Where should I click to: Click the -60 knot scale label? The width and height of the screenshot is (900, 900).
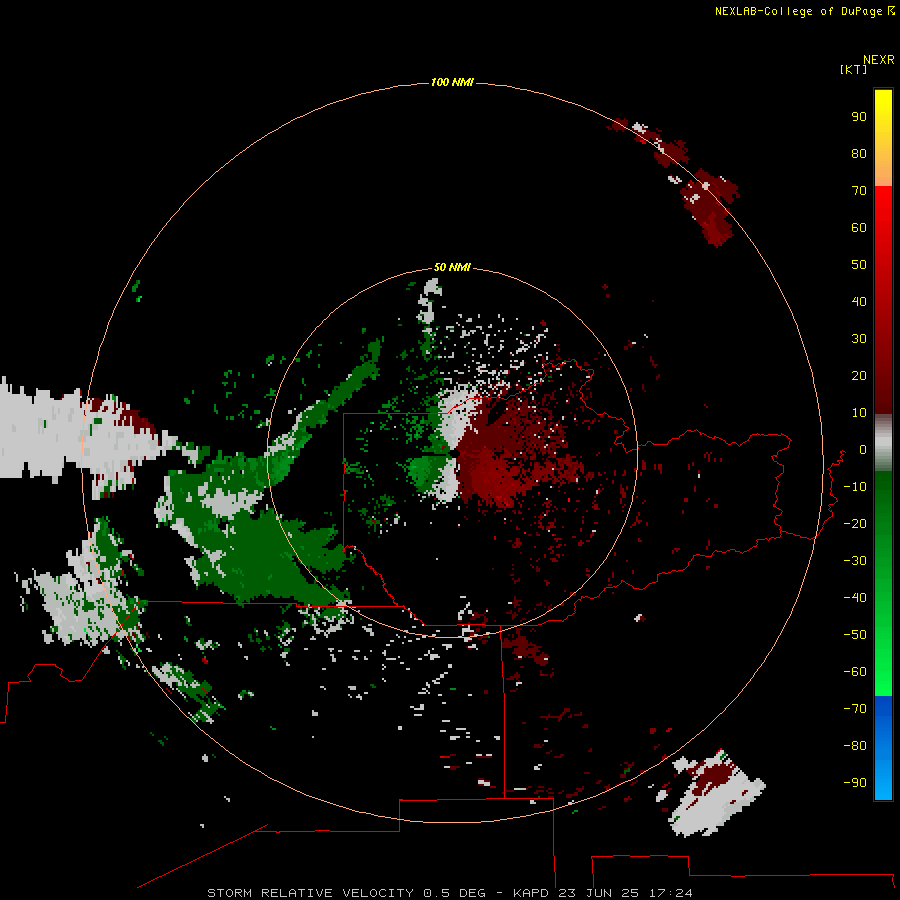[855, 672]
